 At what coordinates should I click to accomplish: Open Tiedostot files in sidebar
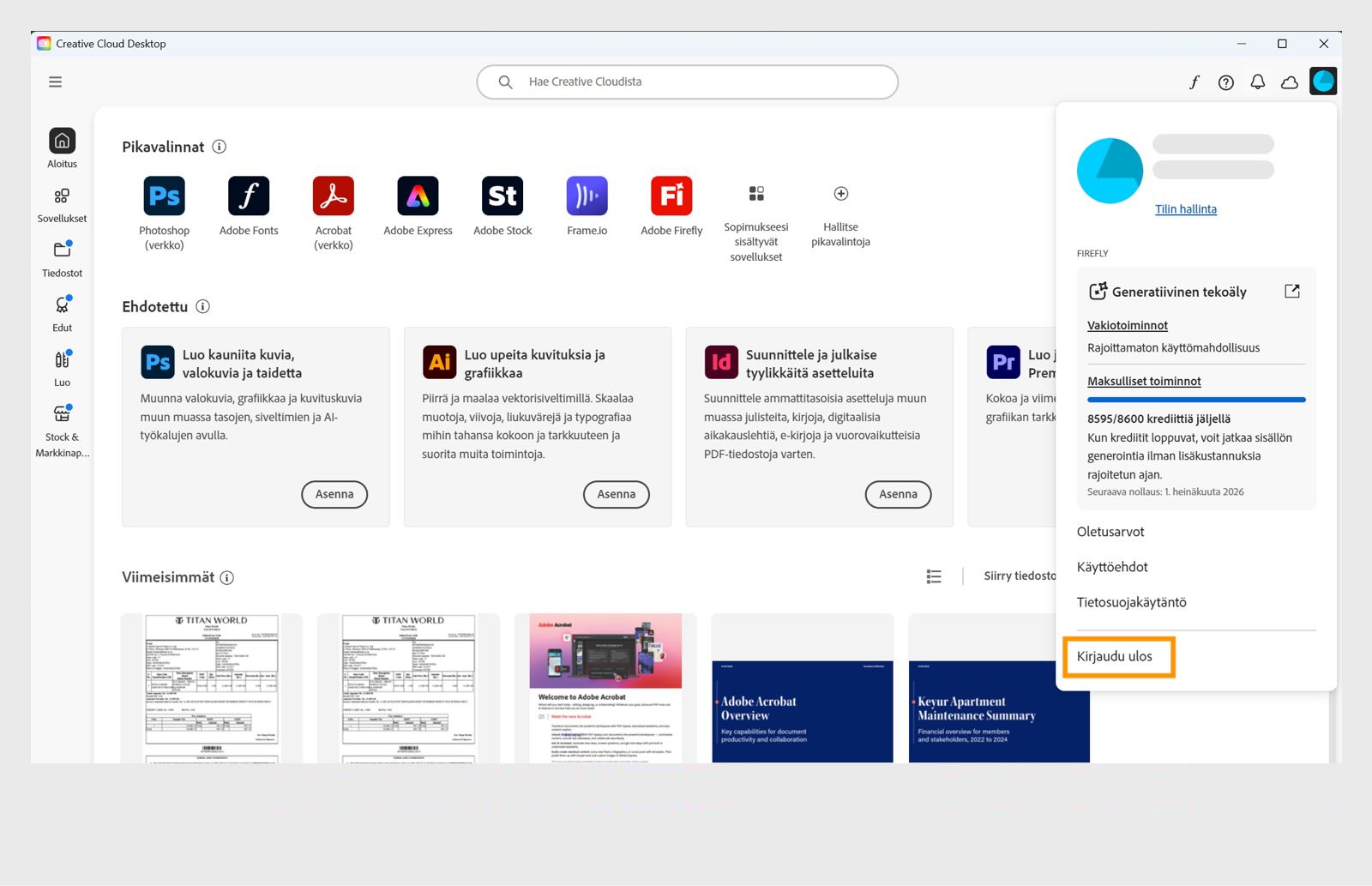coord(62,259)
